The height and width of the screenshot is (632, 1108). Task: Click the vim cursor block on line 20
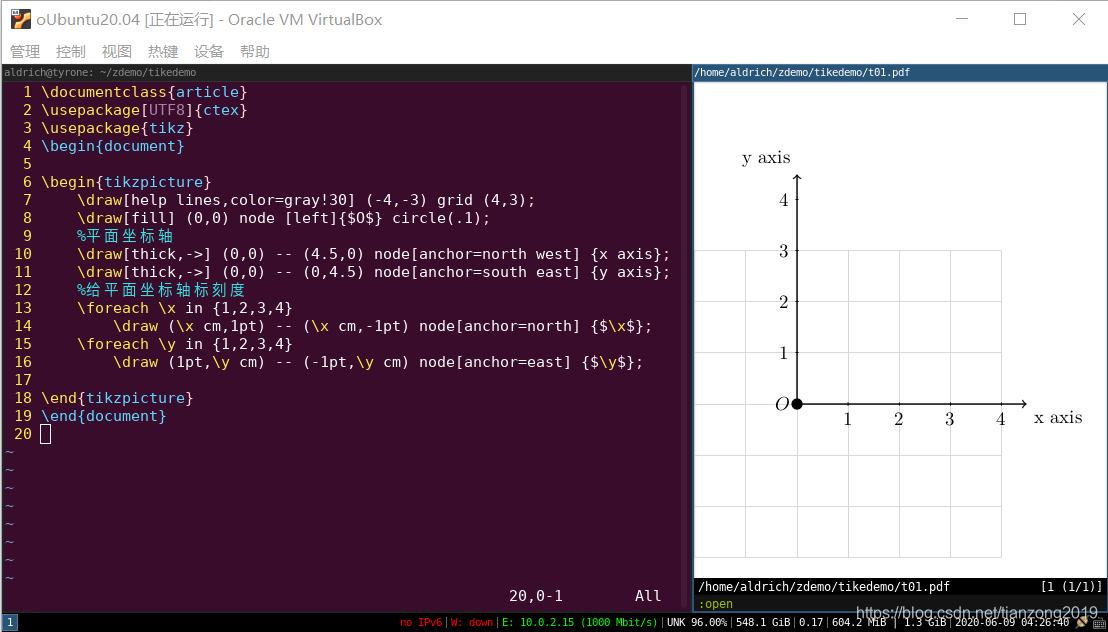[45, 434]
